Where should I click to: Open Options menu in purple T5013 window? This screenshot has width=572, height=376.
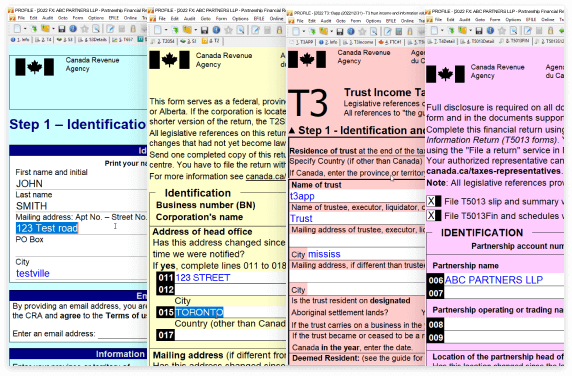pyautogui.click(x=513, y=20)
